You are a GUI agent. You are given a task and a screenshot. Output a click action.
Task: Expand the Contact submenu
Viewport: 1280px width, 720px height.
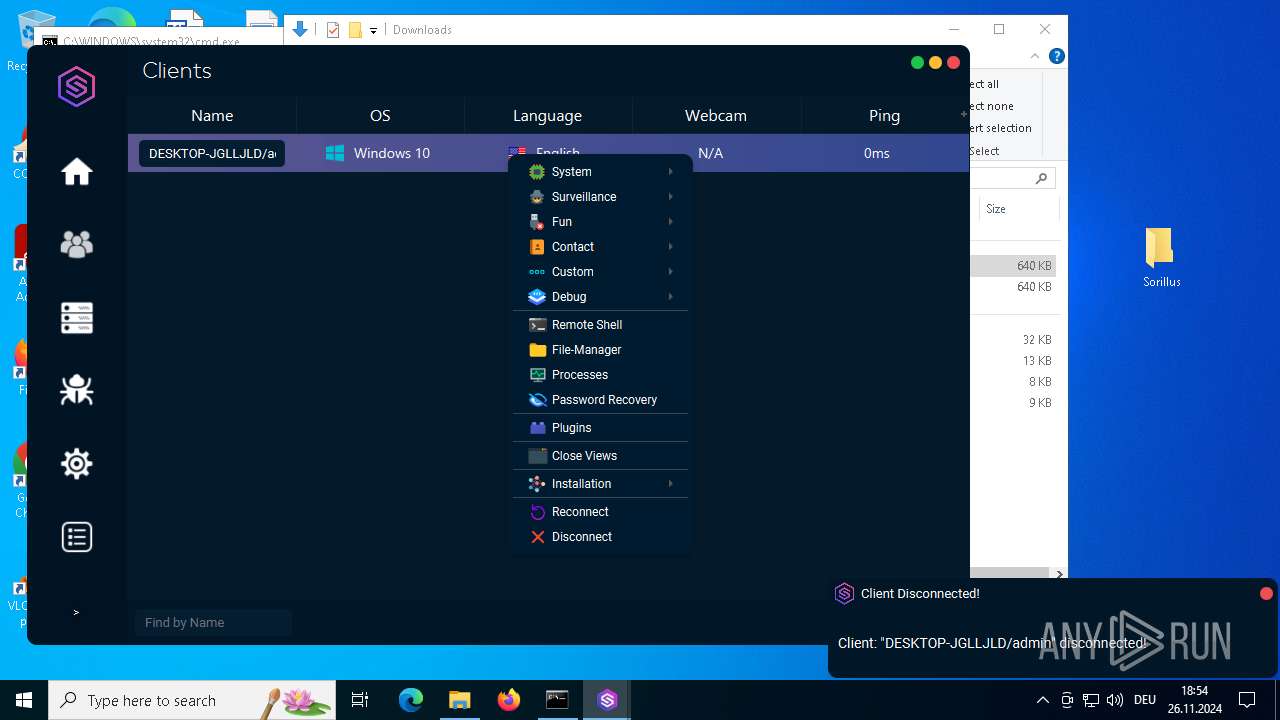[x=601, y=247]
